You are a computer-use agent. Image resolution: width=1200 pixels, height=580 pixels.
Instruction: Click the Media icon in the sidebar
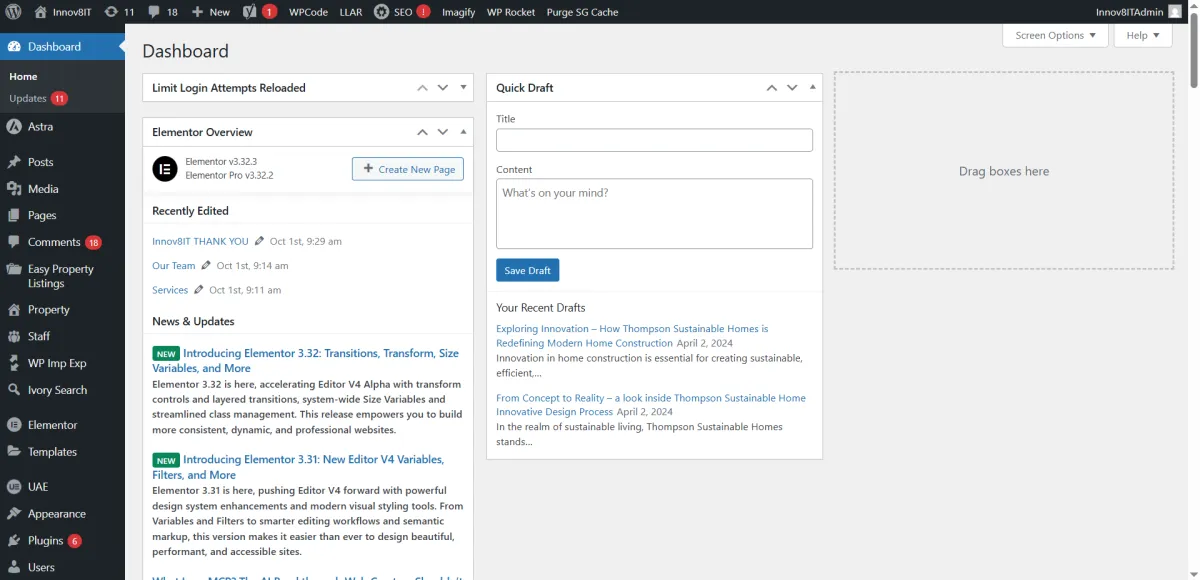(14, 189)
